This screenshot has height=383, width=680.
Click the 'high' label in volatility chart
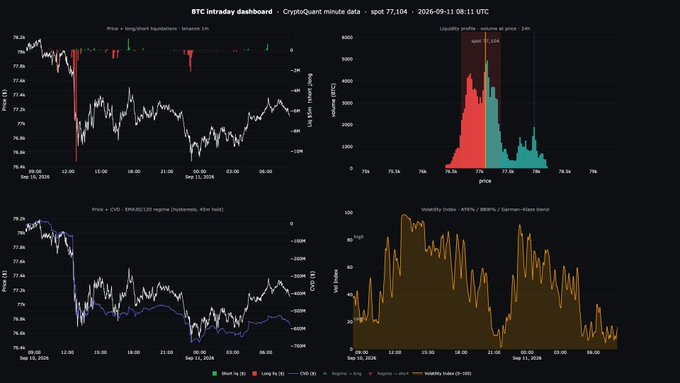(359, 237)
